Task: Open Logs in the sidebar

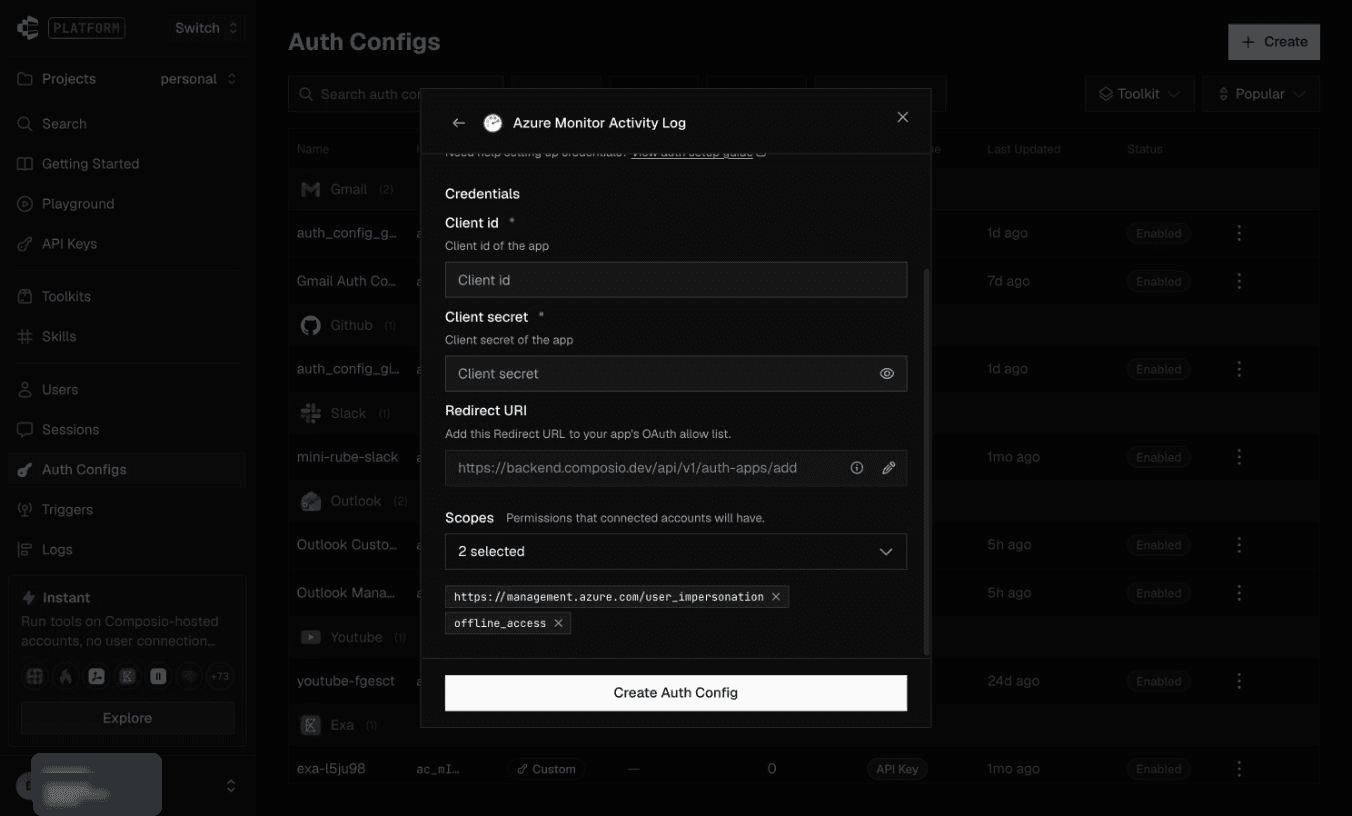Action: tap(127, 550)
